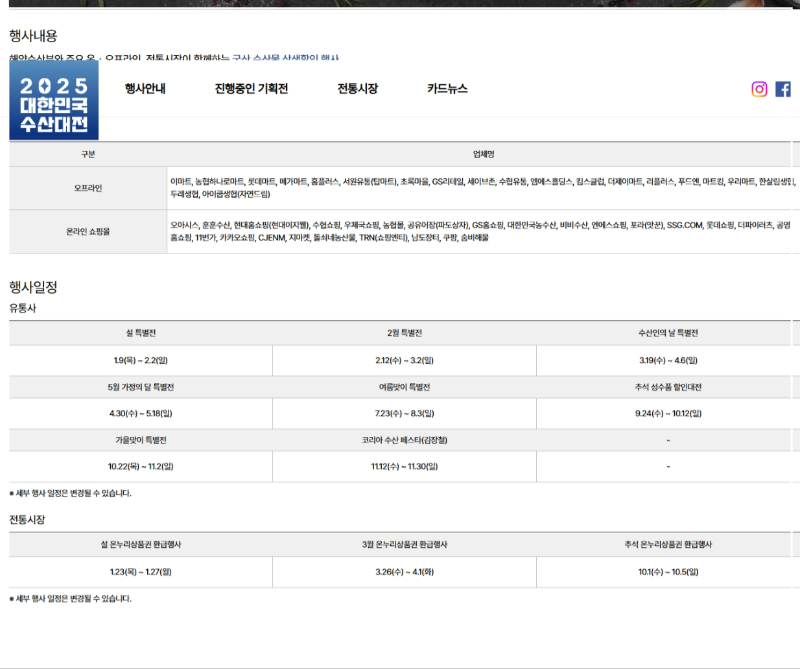Click the 2월 특별전 header cell
Image resolution: width=800 pixels, height=669 pixels.
(404, 333)
